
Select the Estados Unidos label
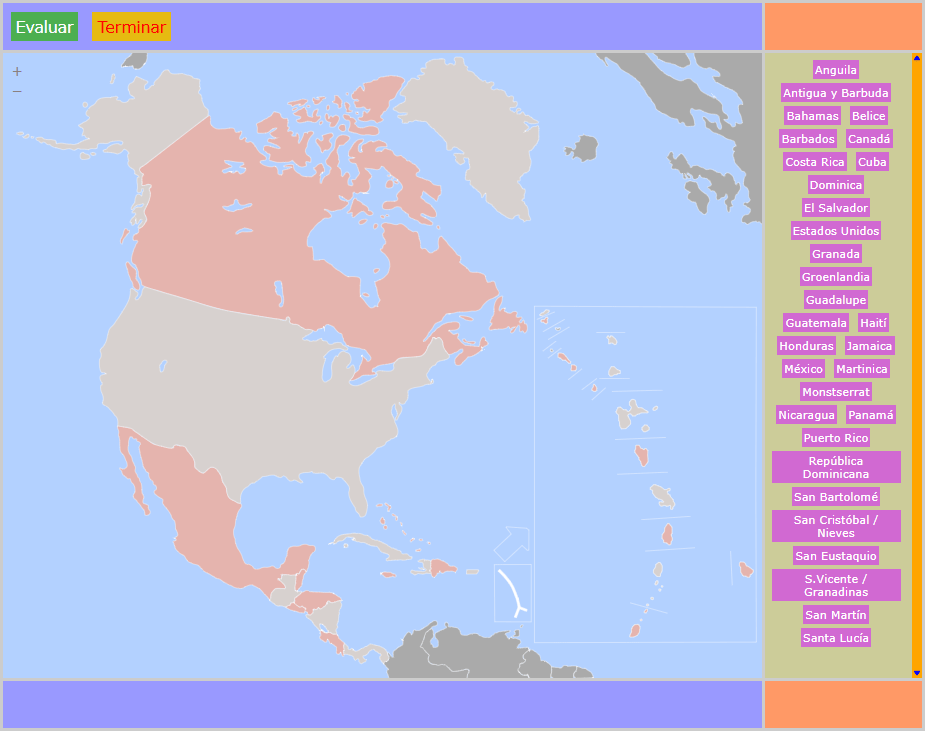point(836,231)
